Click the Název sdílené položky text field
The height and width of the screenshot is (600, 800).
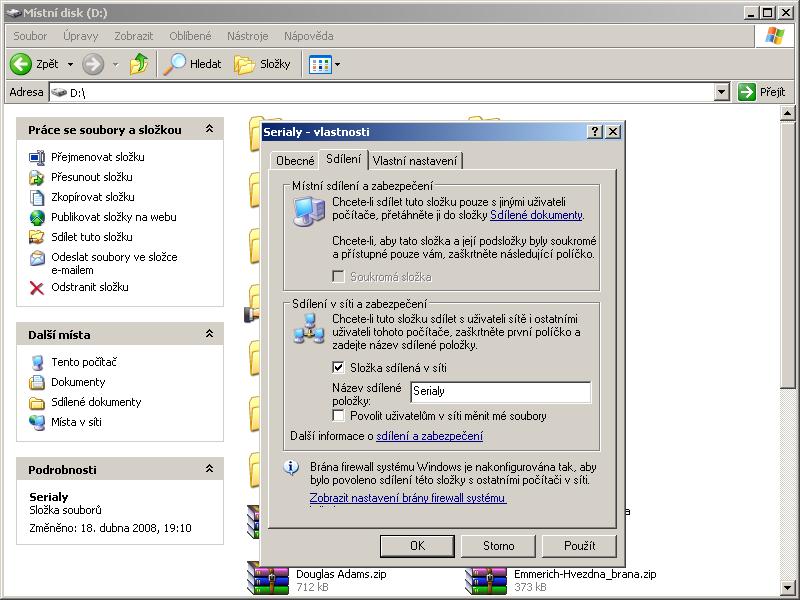click(x=499, y=392)
